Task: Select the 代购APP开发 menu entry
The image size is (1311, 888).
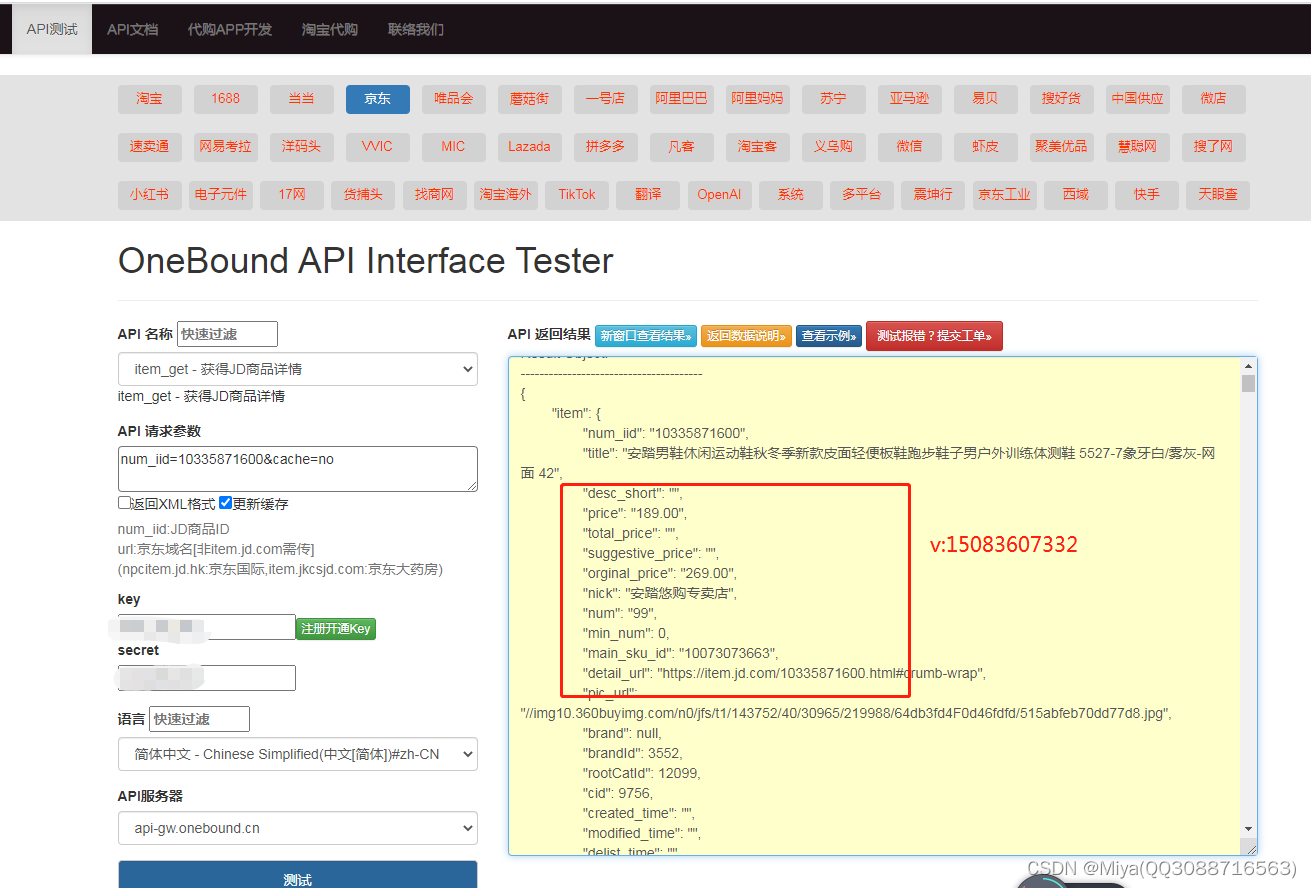Action: coord(229,29)
